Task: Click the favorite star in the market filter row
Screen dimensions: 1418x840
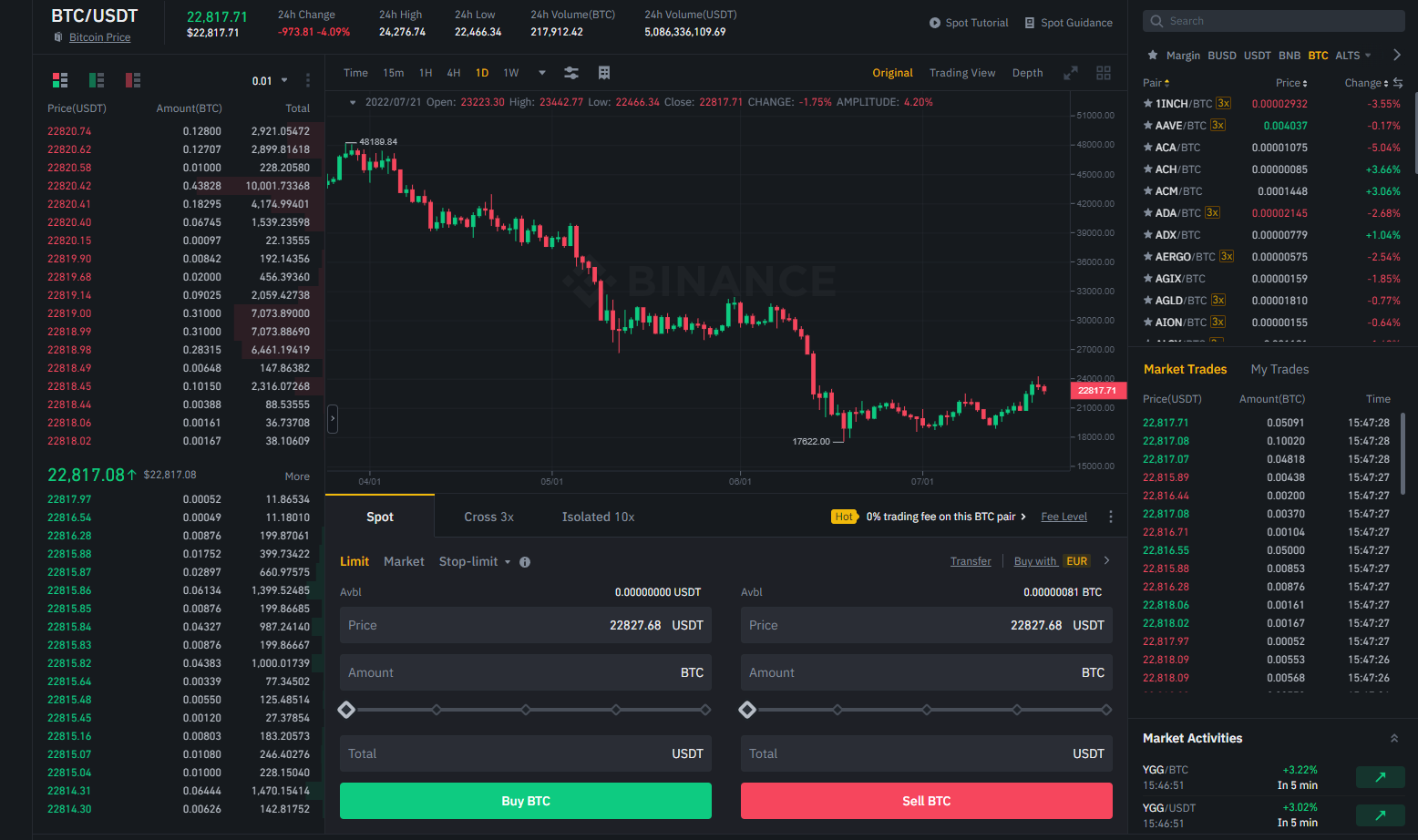Action: pos(1152,56)
